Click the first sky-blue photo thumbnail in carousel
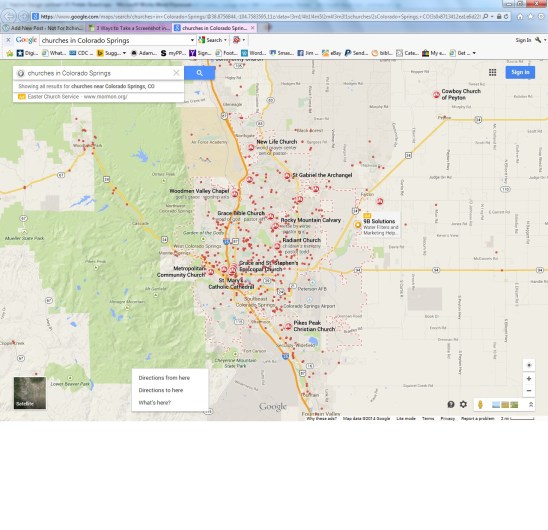The height and width of the screenshot is (530, 548). coord(495,405)
